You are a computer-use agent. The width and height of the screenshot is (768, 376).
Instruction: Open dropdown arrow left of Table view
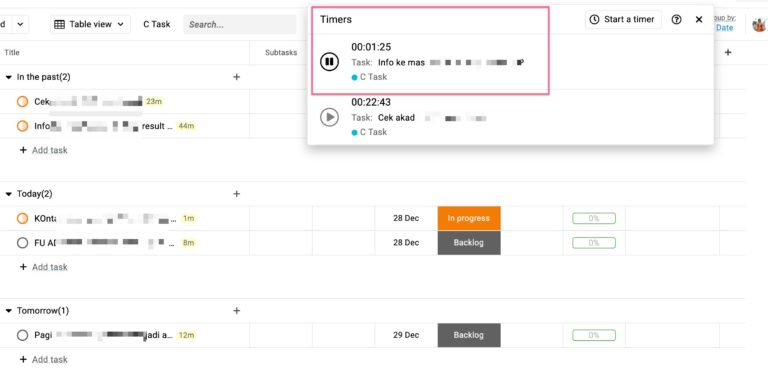(x=20, y=24)
